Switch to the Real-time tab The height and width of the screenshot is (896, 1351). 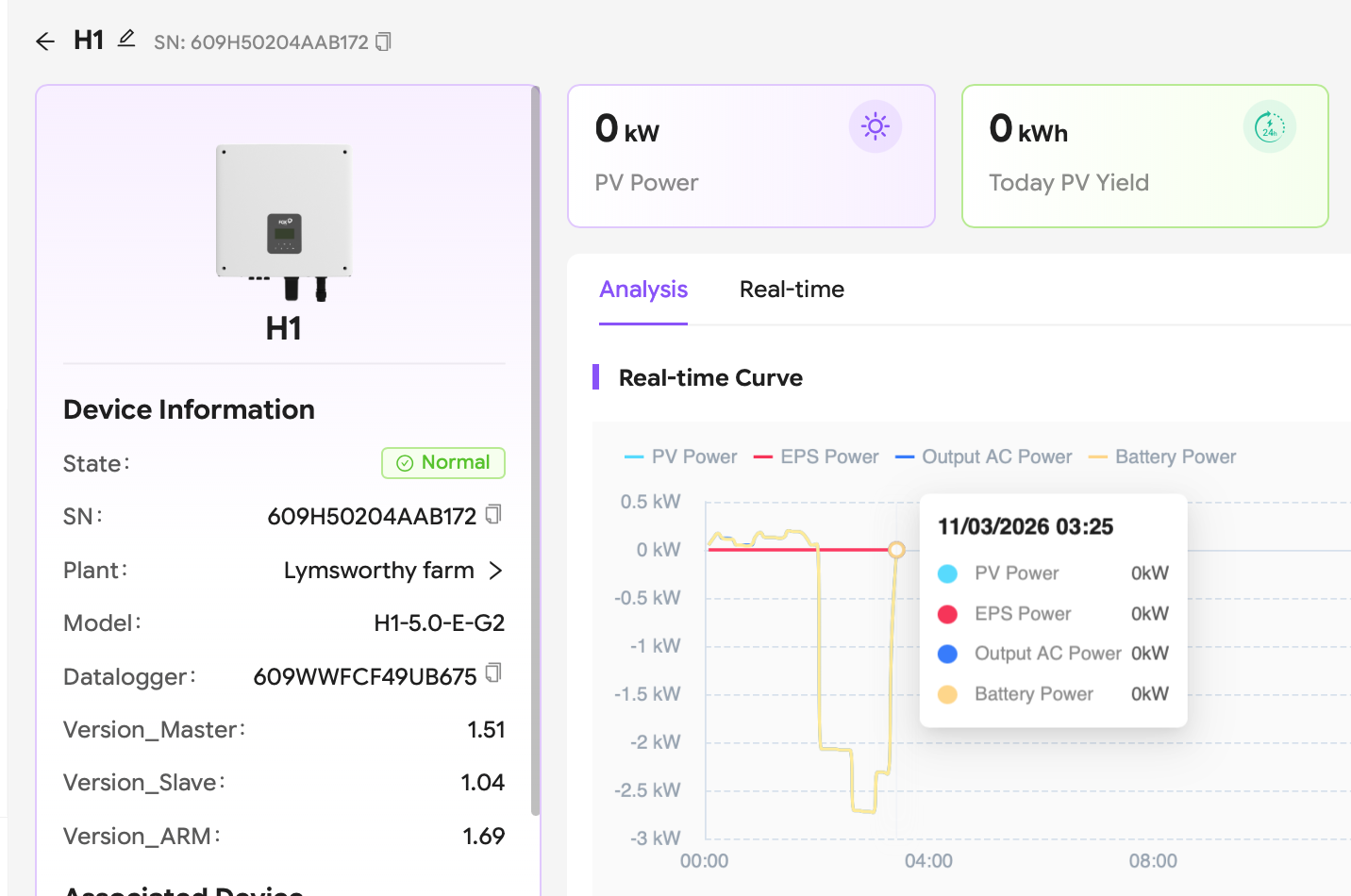click(x=792, y=290)
